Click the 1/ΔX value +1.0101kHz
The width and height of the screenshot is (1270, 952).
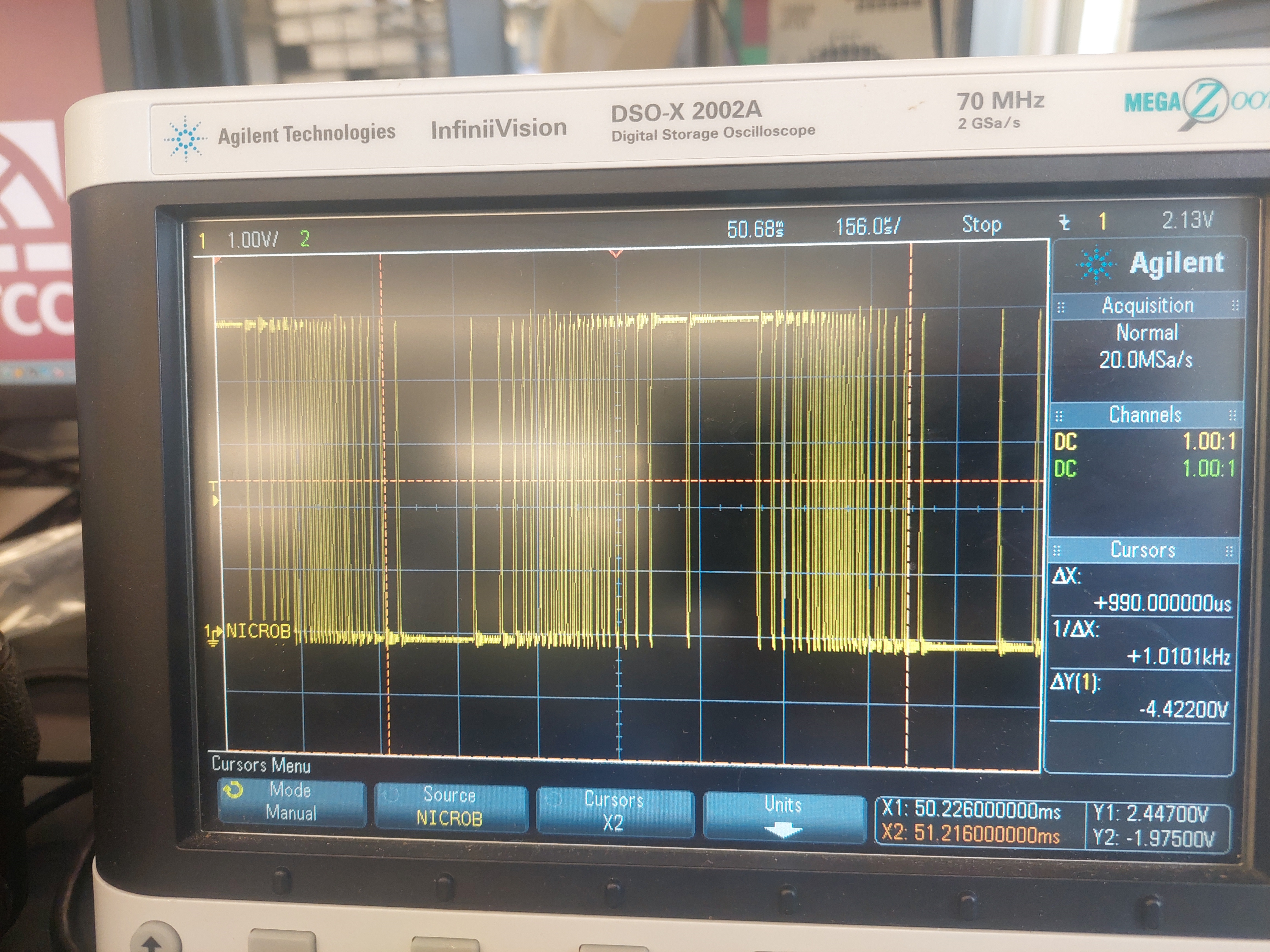point(1178,656)
